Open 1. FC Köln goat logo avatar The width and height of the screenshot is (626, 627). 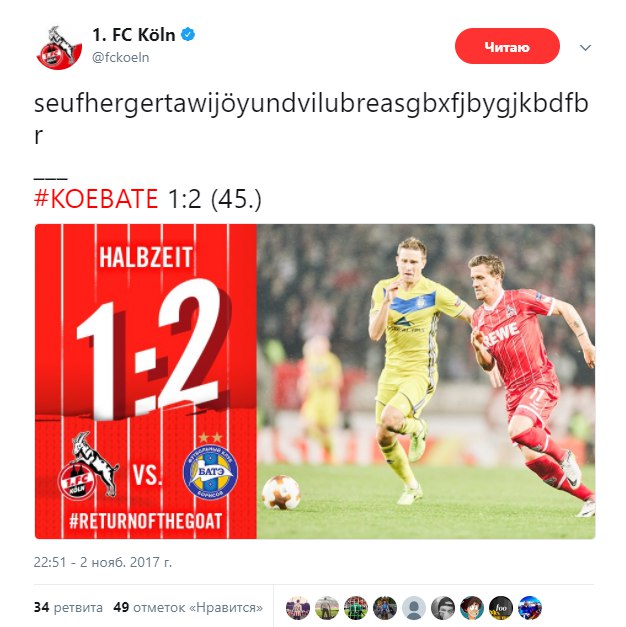coord(59,47)
